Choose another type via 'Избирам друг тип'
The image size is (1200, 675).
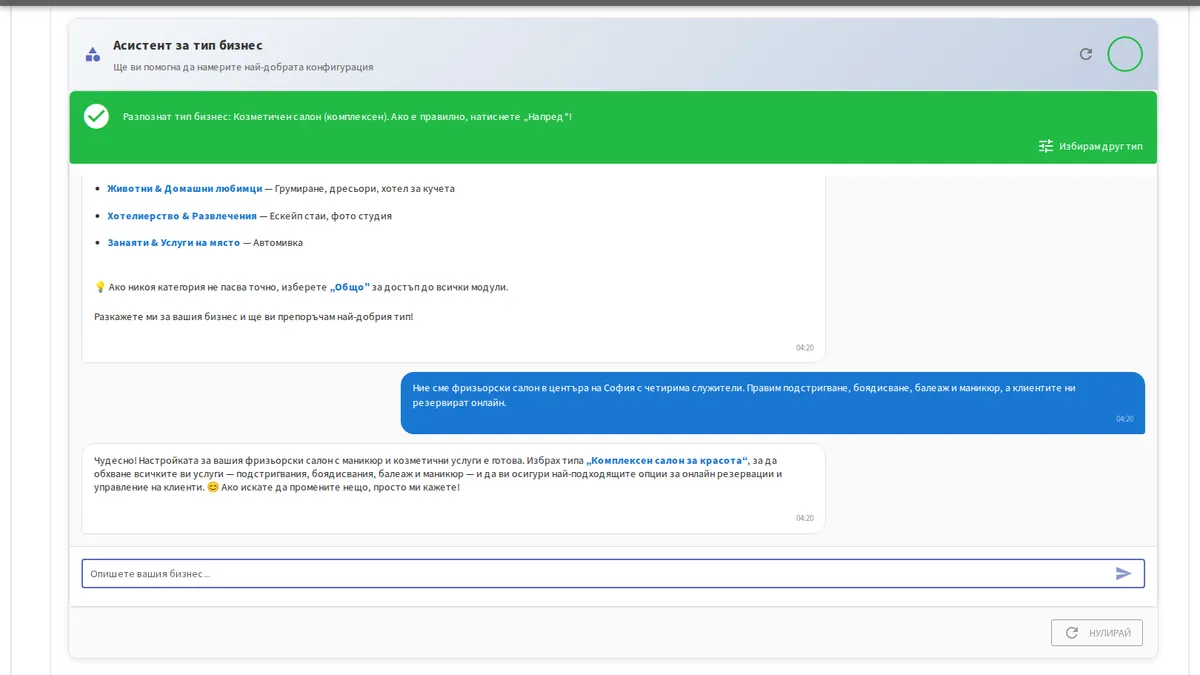(1091, 146)
